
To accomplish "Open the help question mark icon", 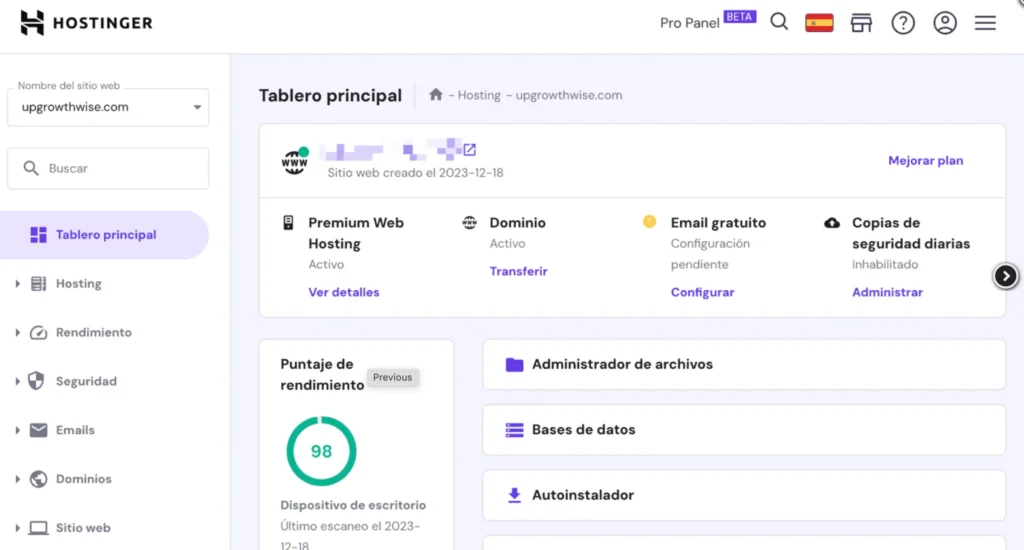I will click(903, 23).
